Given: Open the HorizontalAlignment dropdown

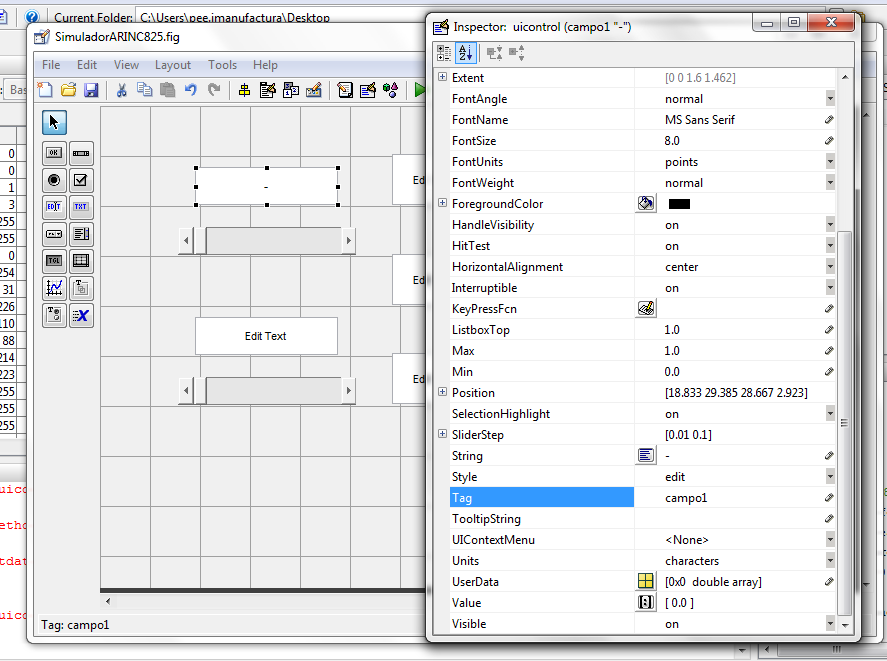Looking at the screenshot, I should click(830, 267).
